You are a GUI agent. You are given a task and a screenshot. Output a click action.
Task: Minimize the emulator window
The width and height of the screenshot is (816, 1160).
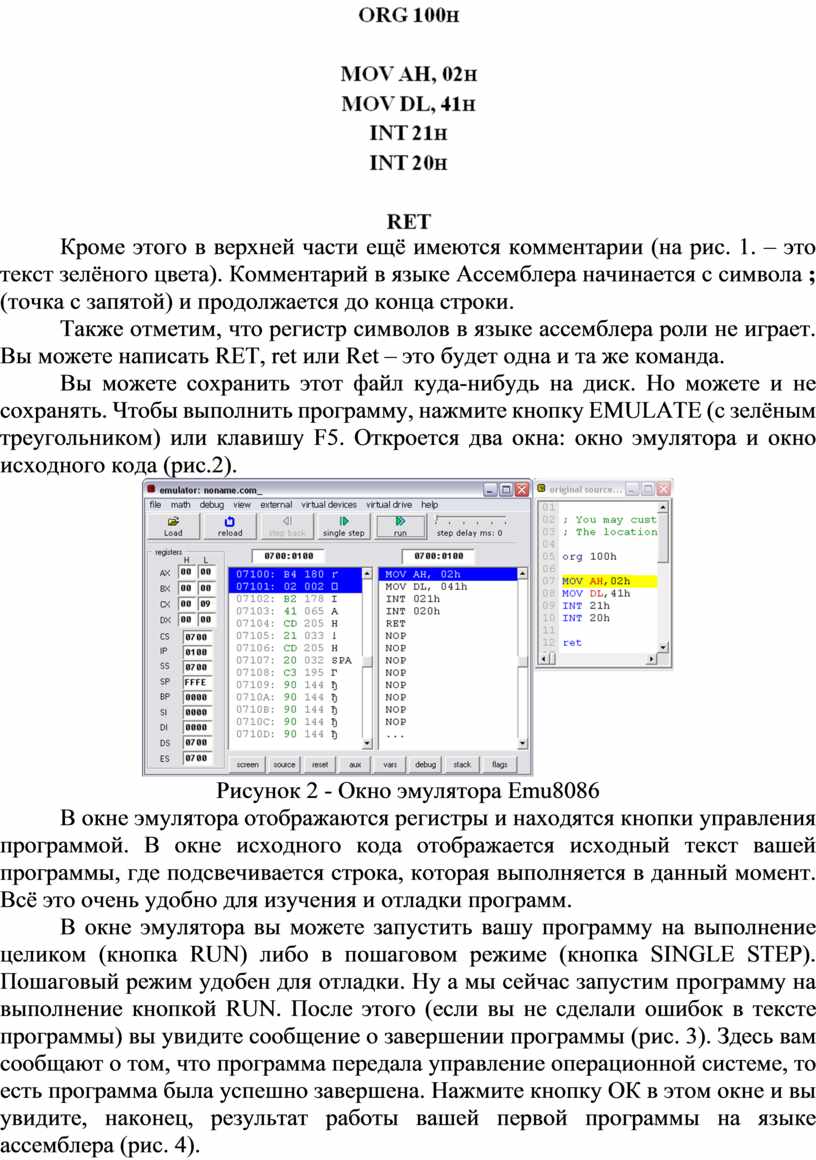point(490,490)
